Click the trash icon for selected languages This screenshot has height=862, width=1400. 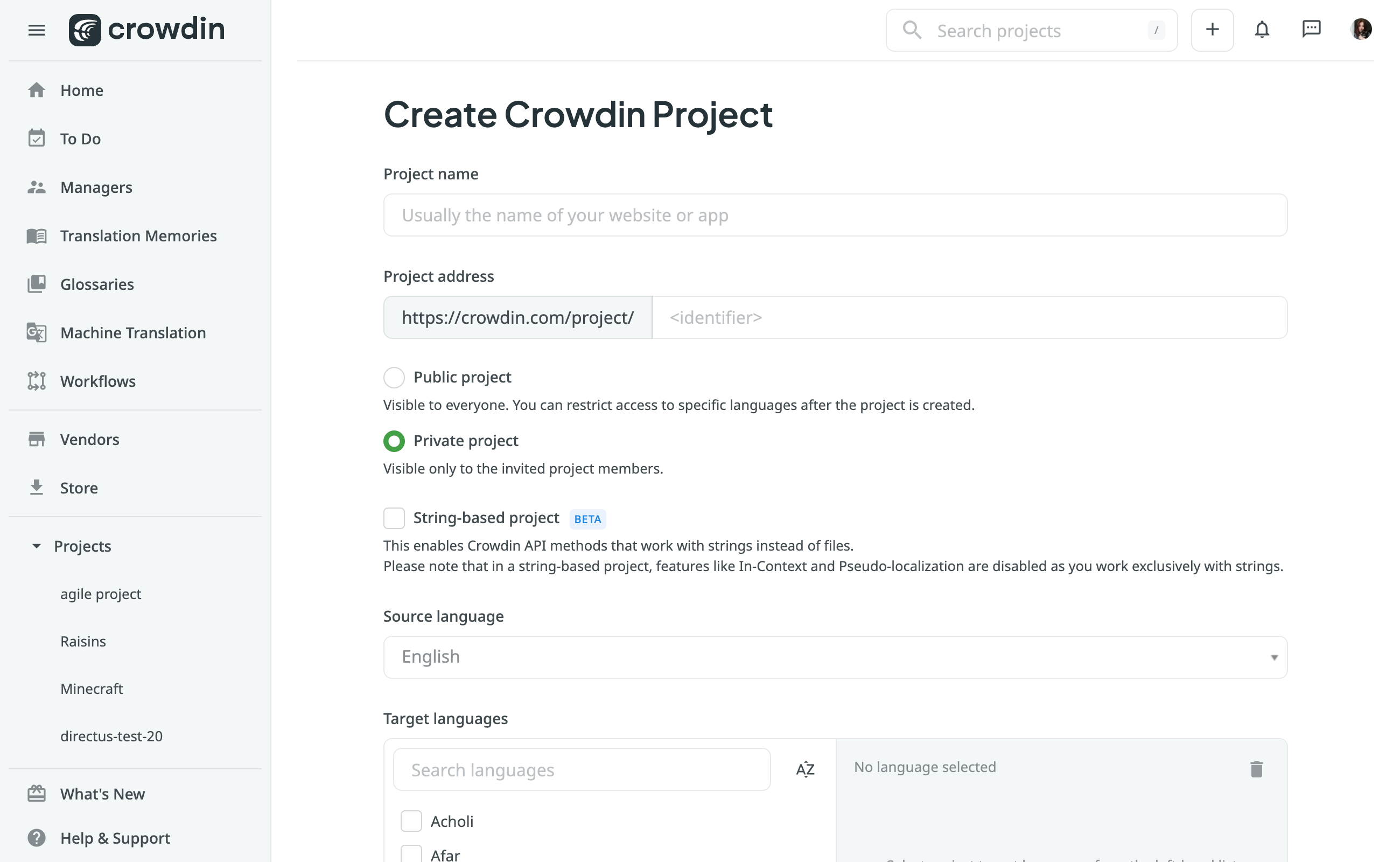(x=1256, y=769)
